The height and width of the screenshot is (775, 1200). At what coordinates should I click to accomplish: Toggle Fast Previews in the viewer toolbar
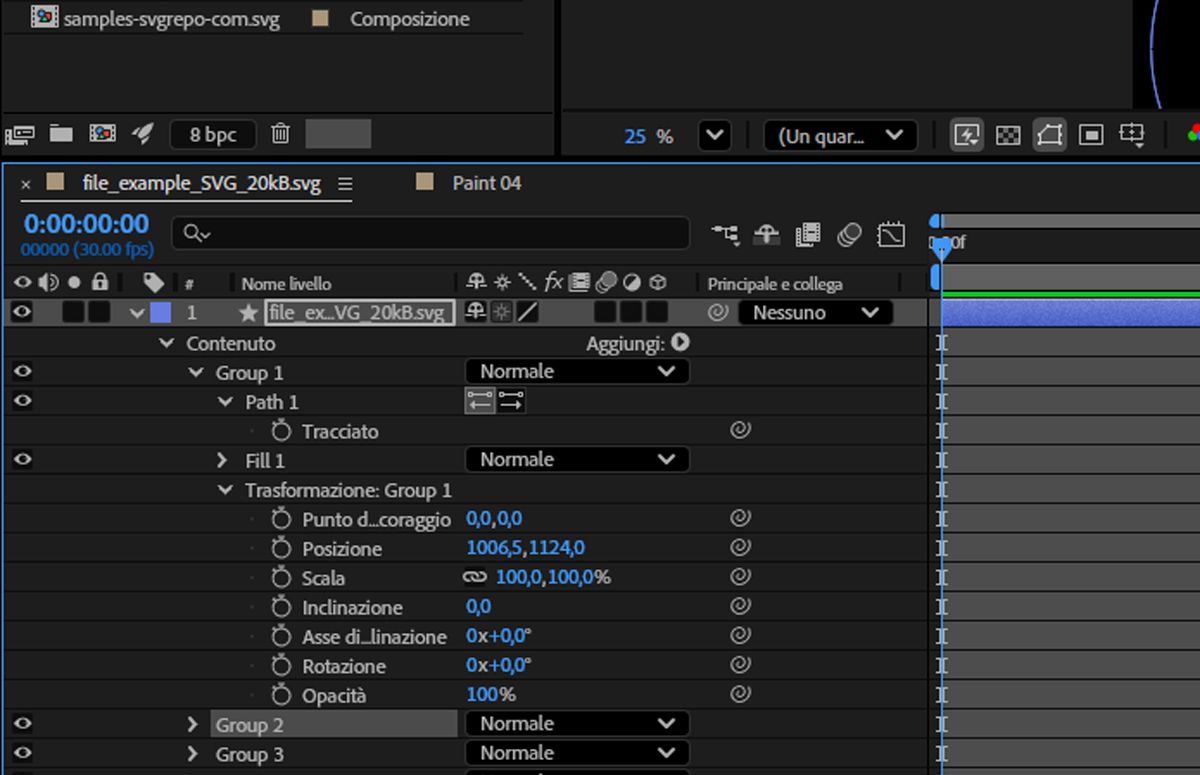967,135
